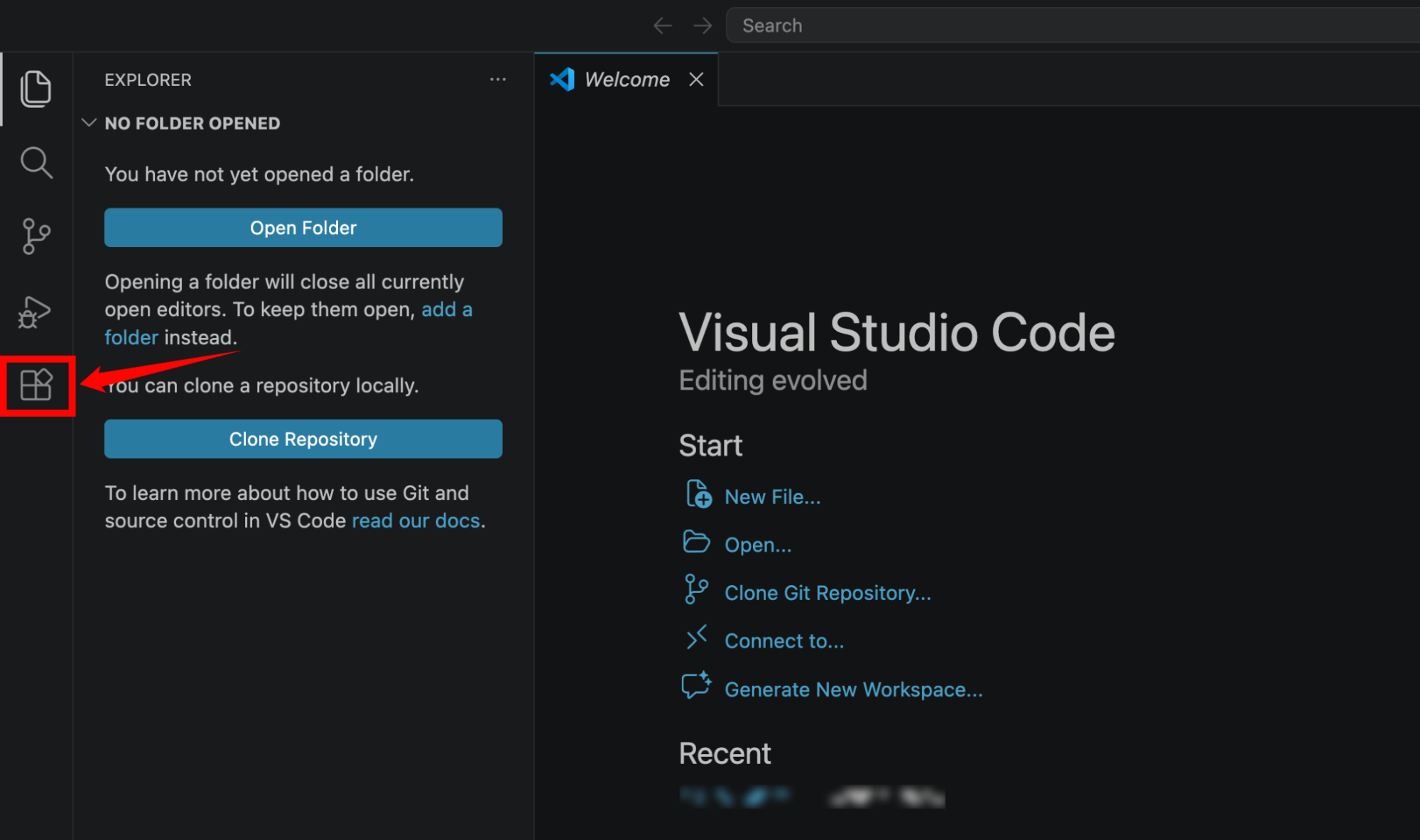
Task: Click the sparkle chat icon beside Generate New Workspace
Action: [696, 685]
